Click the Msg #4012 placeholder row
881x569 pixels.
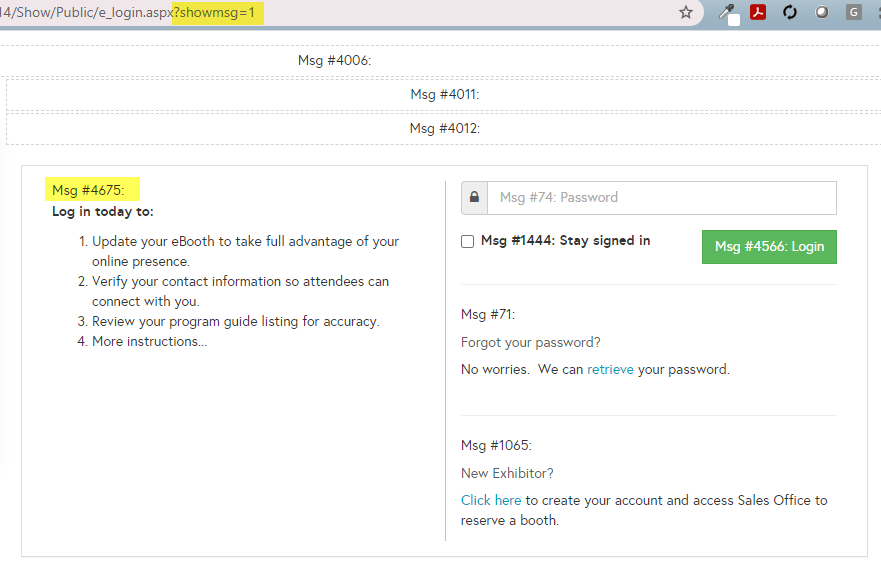(x=445, y=129)
